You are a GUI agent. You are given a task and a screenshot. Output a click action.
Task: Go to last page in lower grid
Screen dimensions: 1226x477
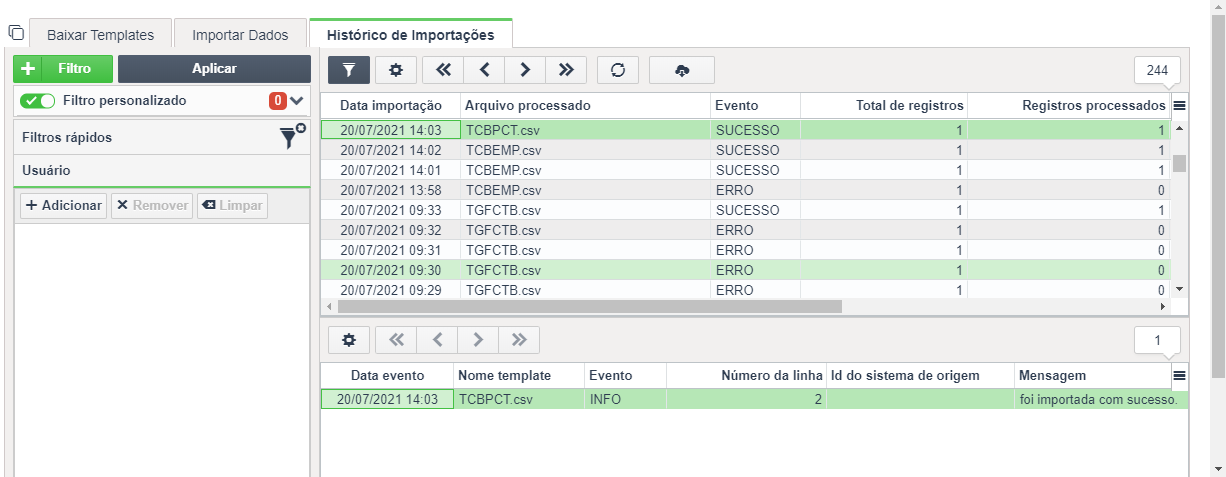point(519,340)
